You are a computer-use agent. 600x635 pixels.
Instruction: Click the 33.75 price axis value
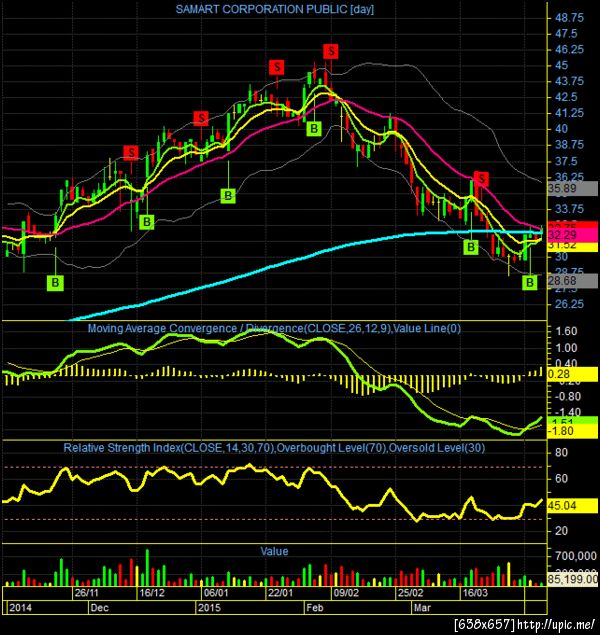point(569,209)
